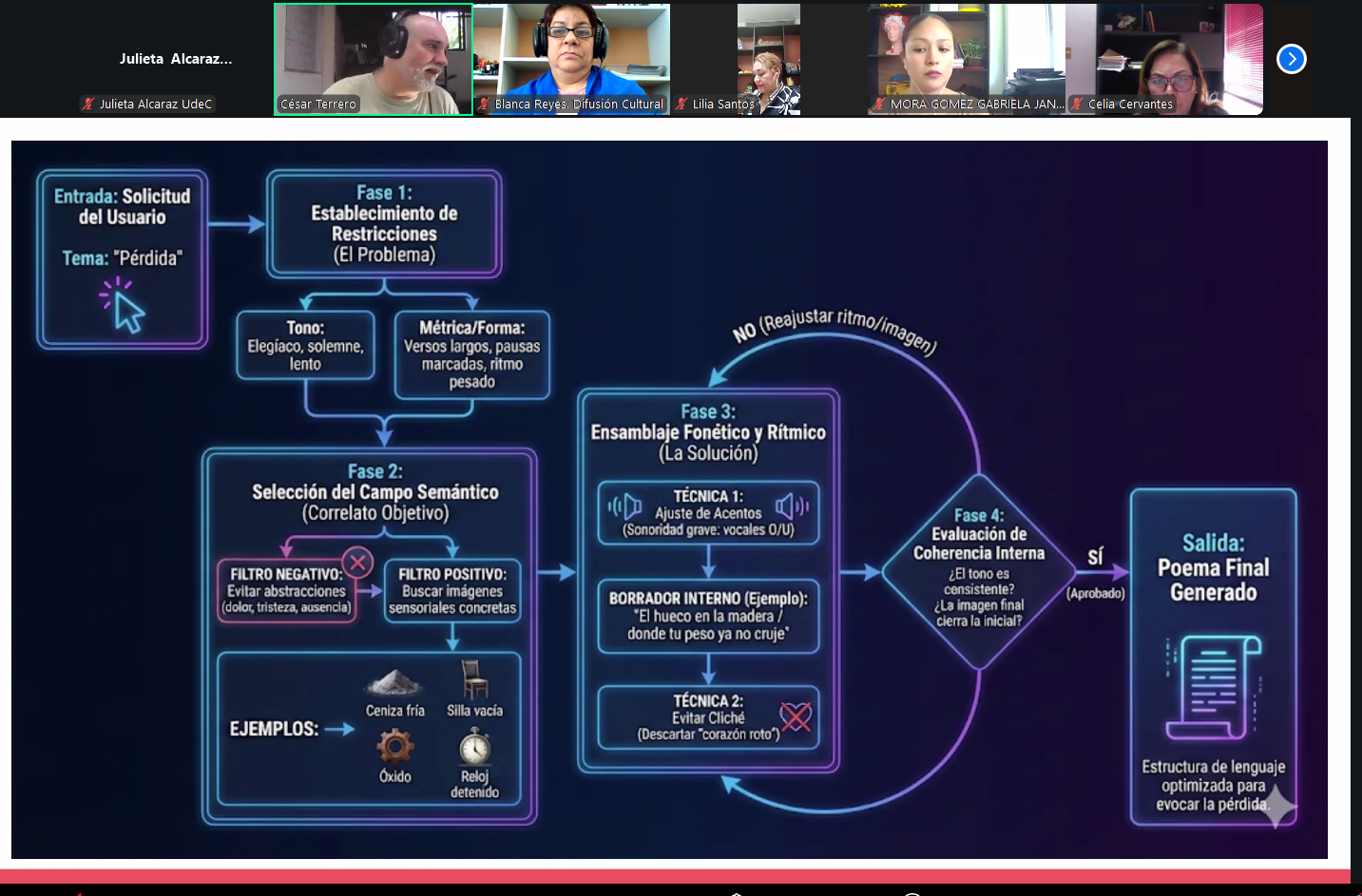Click the scroll document icon in Salida box
The height and width of the screenshot is (896, 1362).
(1214, 688)
